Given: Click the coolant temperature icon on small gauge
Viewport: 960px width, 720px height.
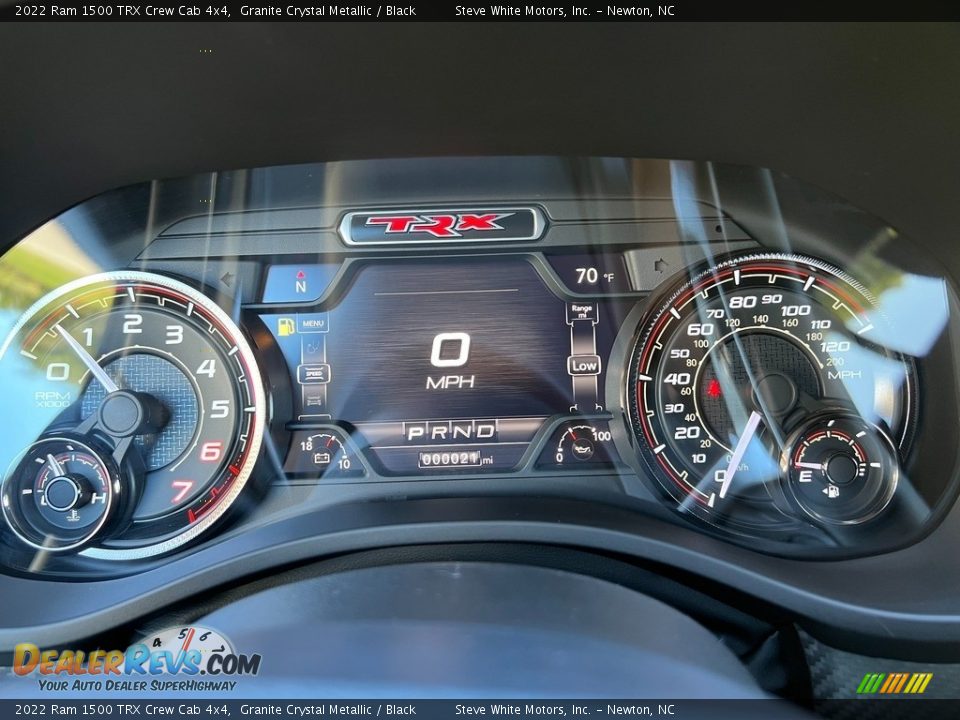Looking at the screenshot, I should (x=73, y=516).
